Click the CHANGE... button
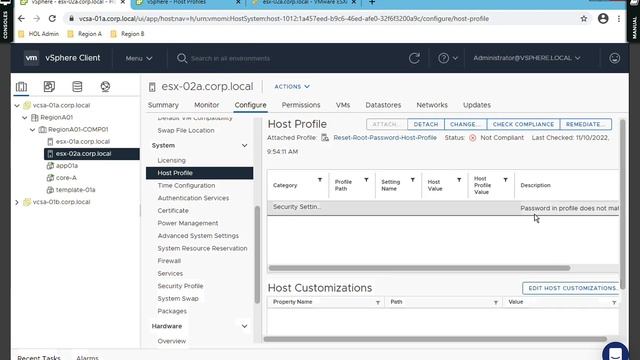This screenshot has width=640, height=360. [465, 124]
